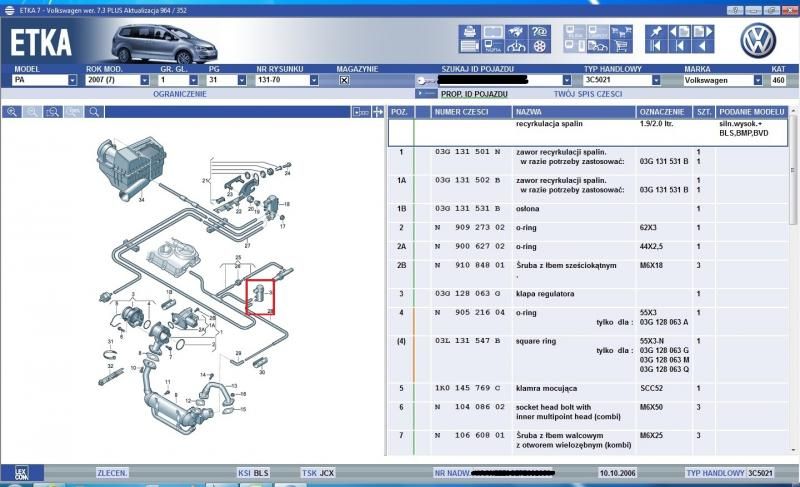Click the ETKA app icon in title bar
The height and width of the screenshot is (487, 800).
[x=9, y=10]
